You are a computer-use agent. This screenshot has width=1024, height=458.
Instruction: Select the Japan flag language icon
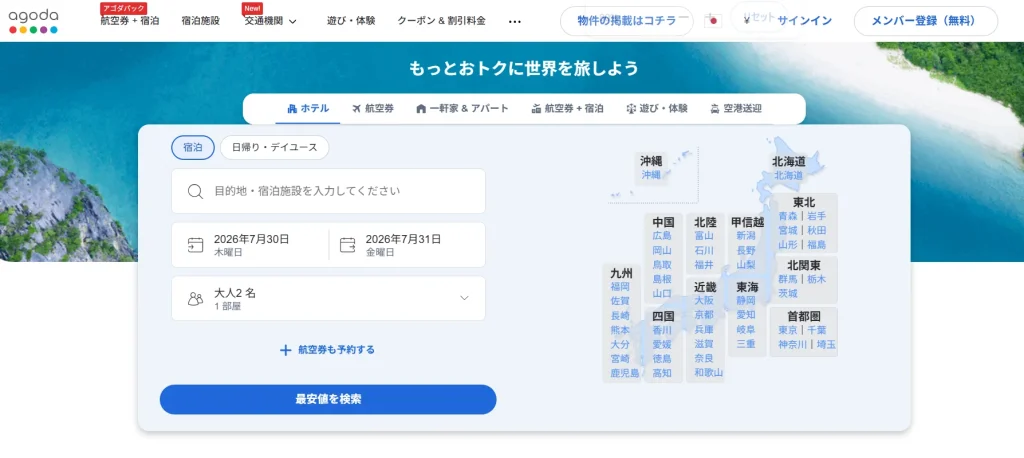coord(713,21)
